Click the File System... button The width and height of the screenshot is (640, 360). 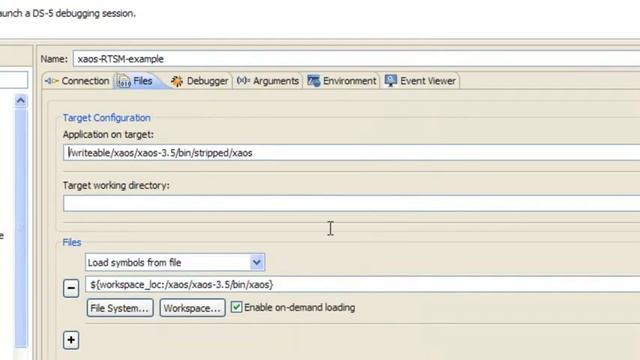120,308
